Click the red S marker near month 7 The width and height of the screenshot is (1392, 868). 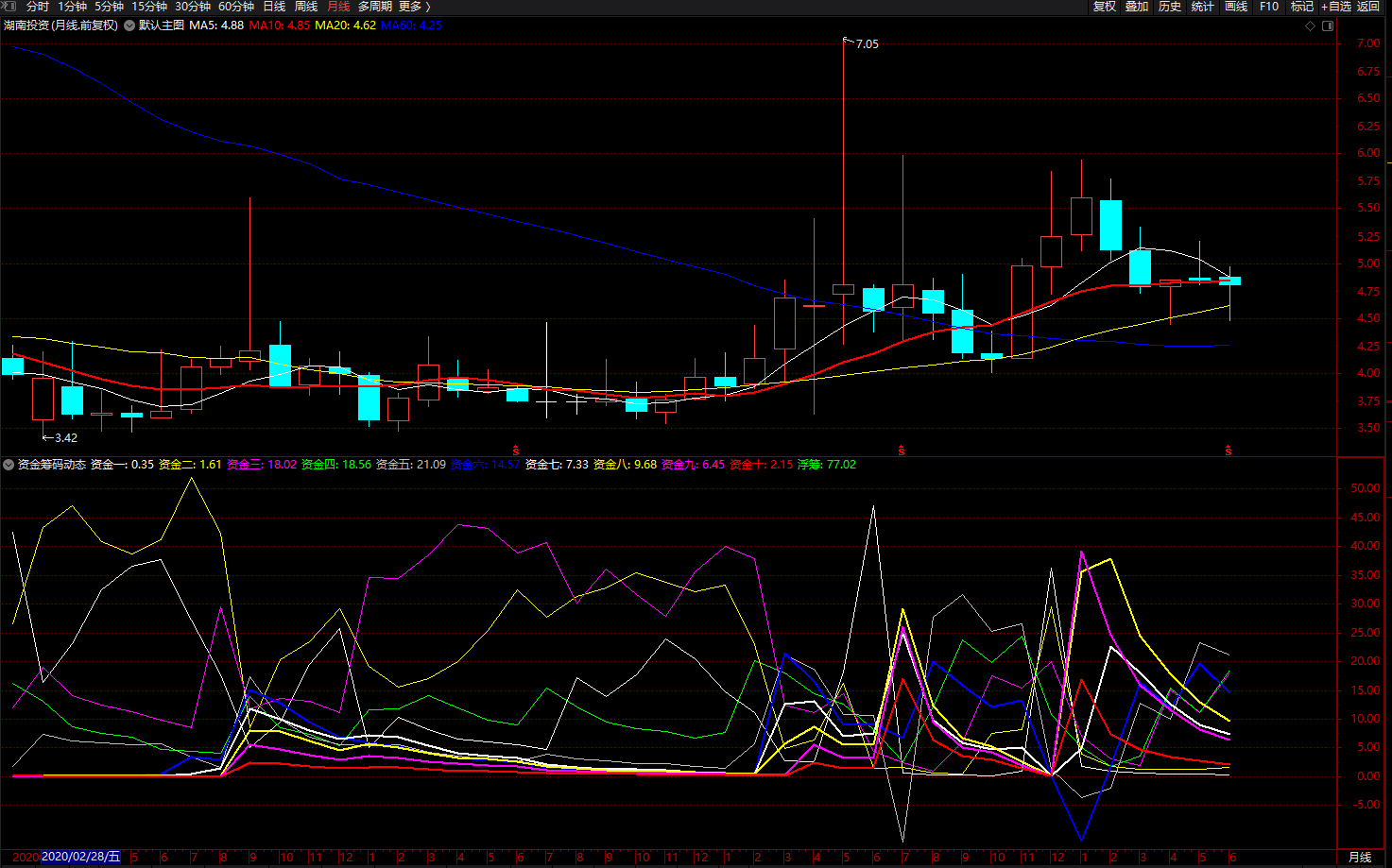pyautogui.click(x=902, y=451)
